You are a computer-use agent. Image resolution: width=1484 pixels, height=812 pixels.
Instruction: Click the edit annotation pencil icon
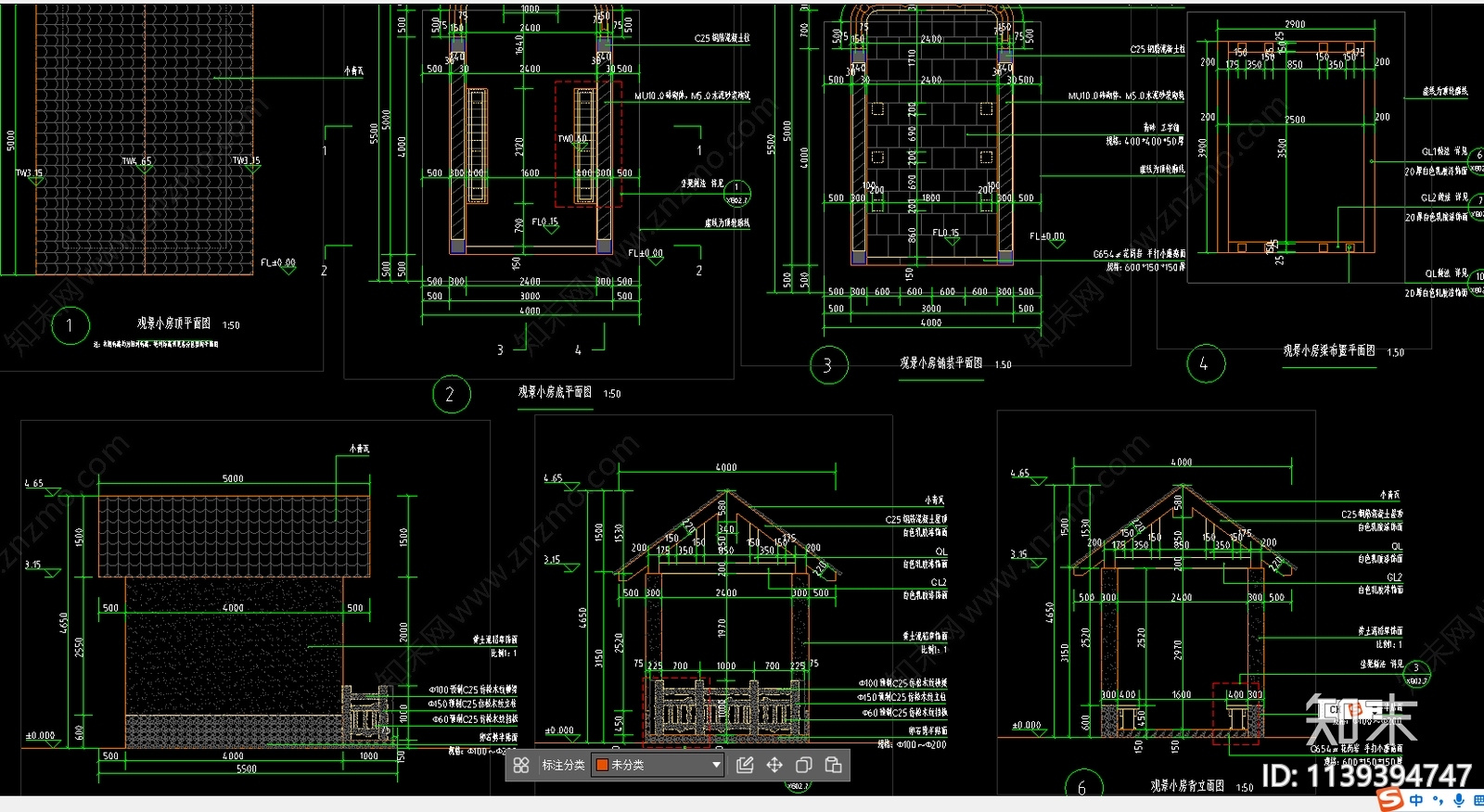745,765
